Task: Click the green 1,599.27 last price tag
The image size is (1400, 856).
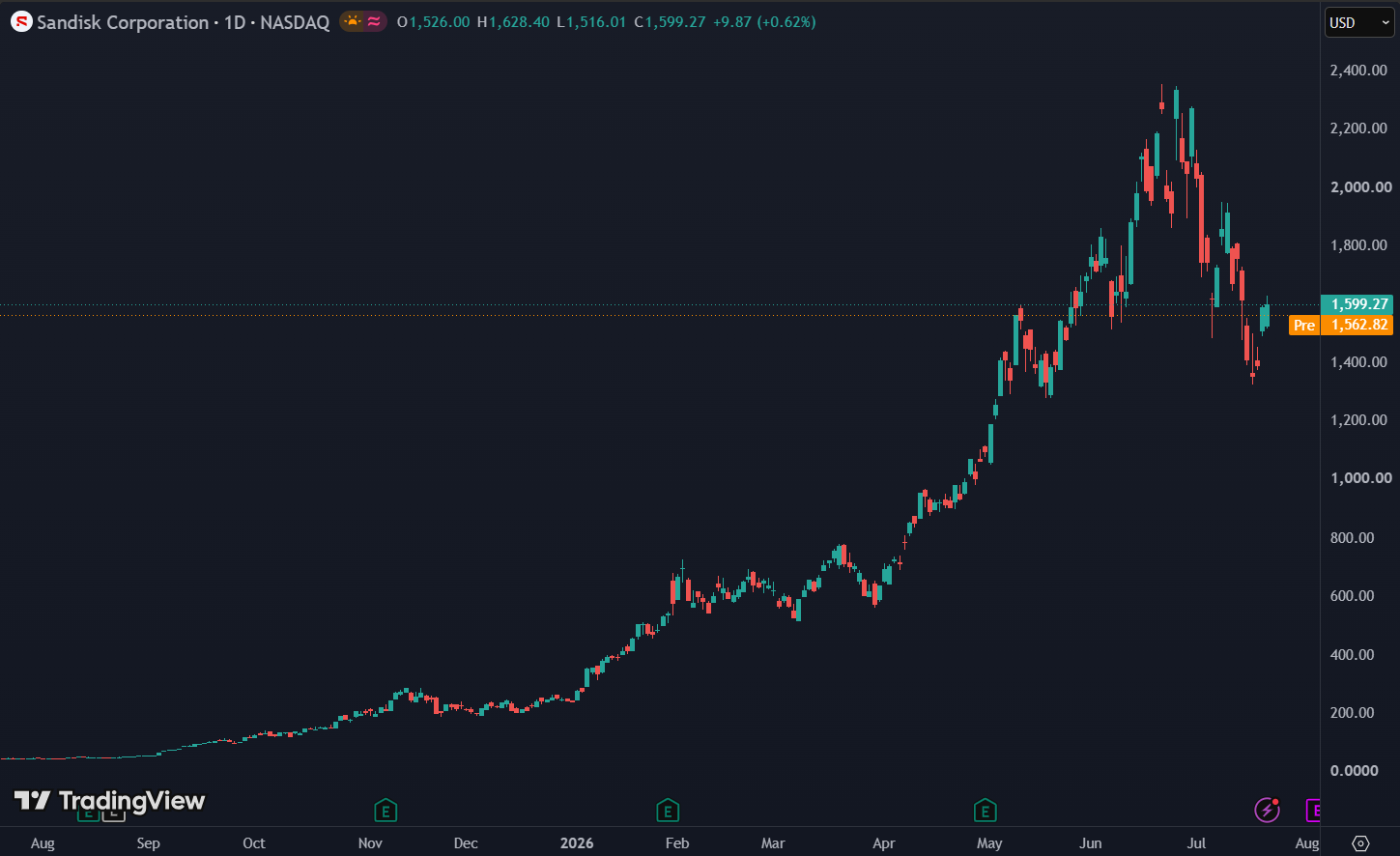Action: [1357, 304]
